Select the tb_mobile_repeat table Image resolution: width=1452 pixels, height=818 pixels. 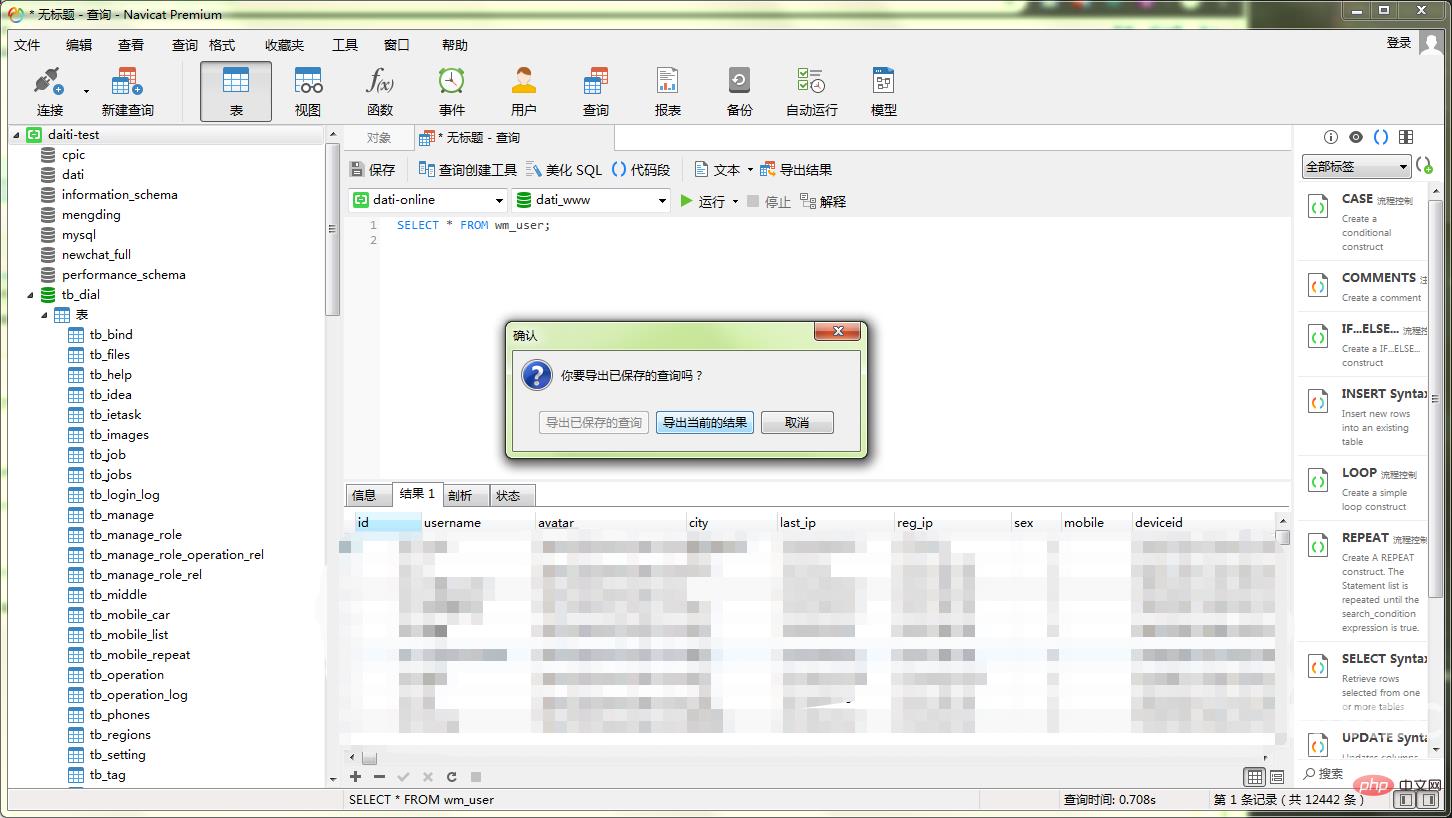coord(140,655)
